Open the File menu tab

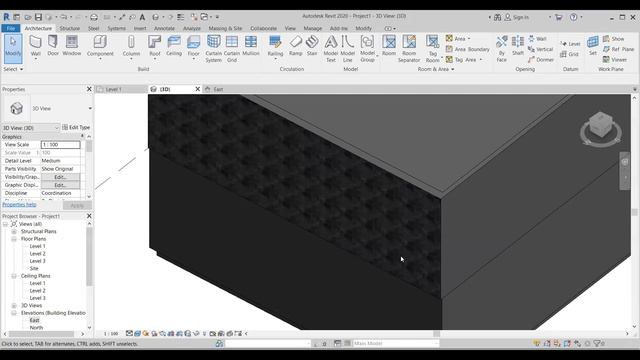pyautogui.click(x=11, y=29)
